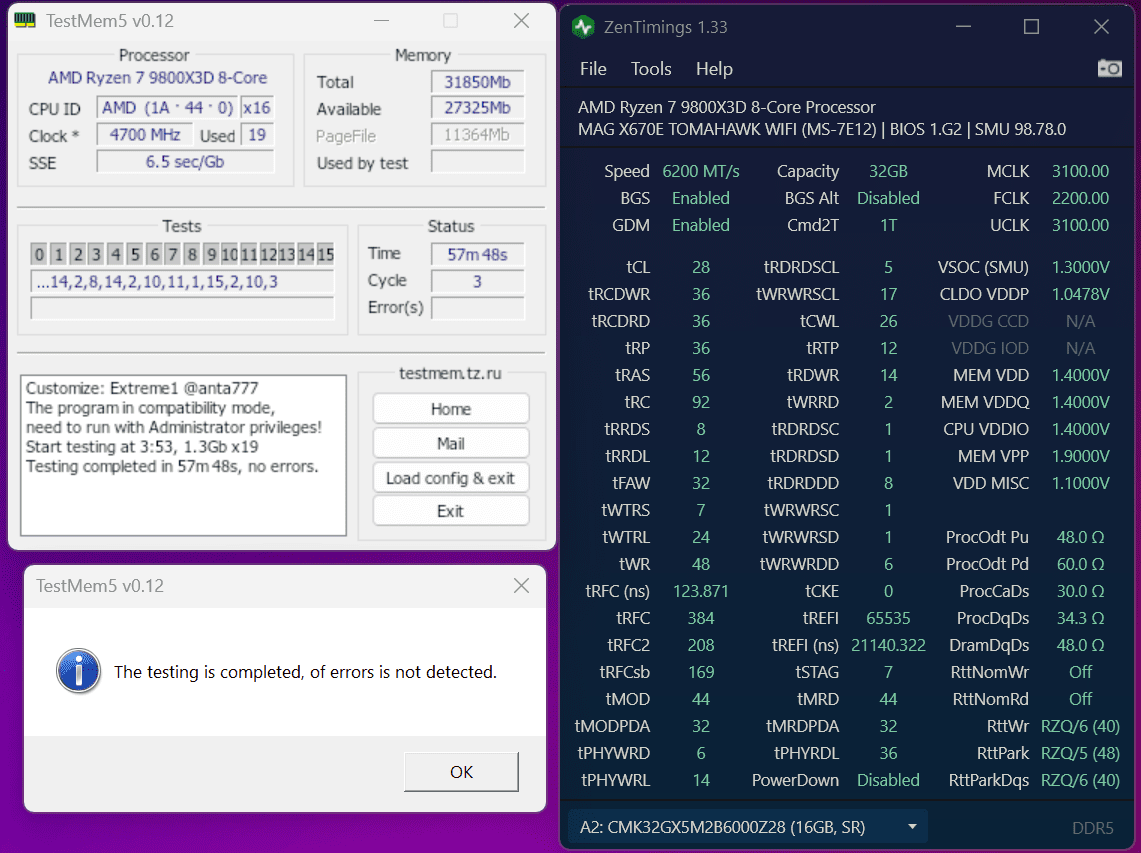1141x853 pixels.
Task: Click the Home button in TestMem5
Action: point(450,409)
